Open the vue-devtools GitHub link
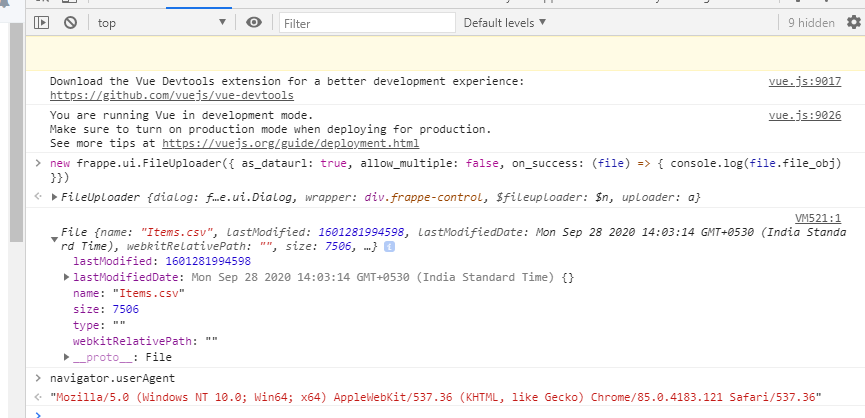 (x=172, y=95)
